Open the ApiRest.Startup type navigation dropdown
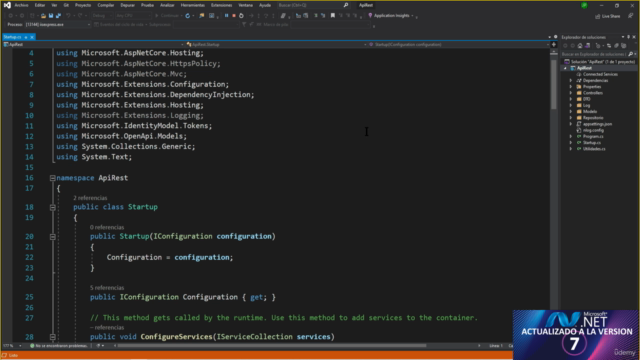Viewport: 640px width, 360px height. tap(276, 44)
